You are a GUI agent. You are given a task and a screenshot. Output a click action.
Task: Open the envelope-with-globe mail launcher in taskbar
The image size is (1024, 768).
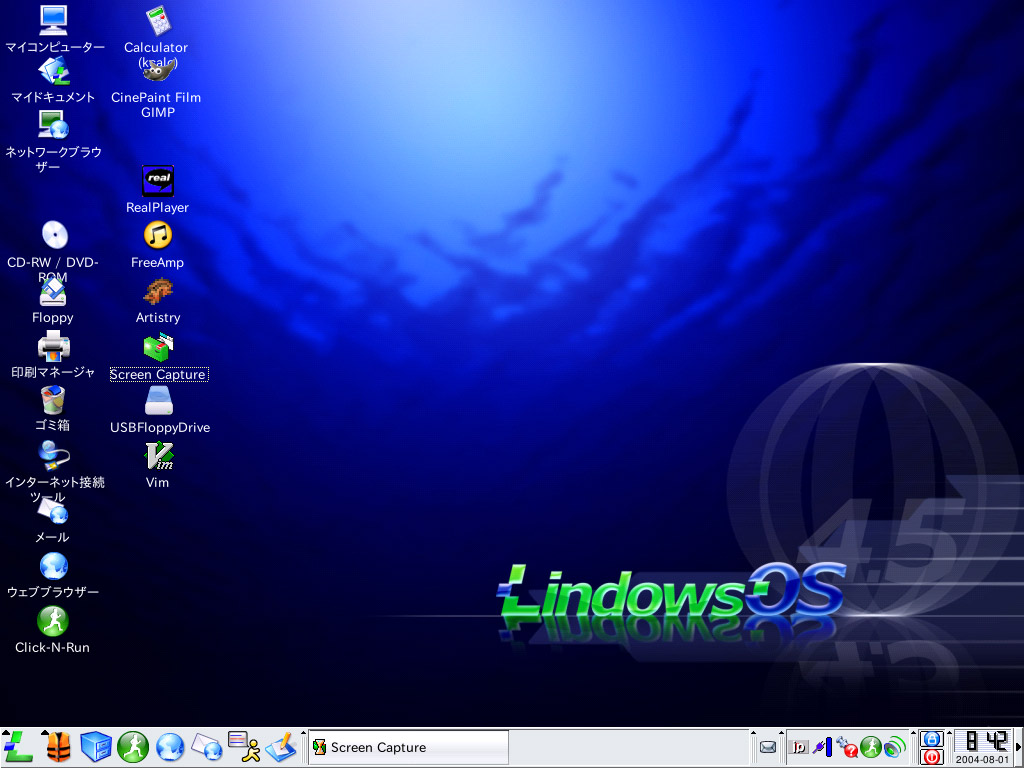point(207,746)
